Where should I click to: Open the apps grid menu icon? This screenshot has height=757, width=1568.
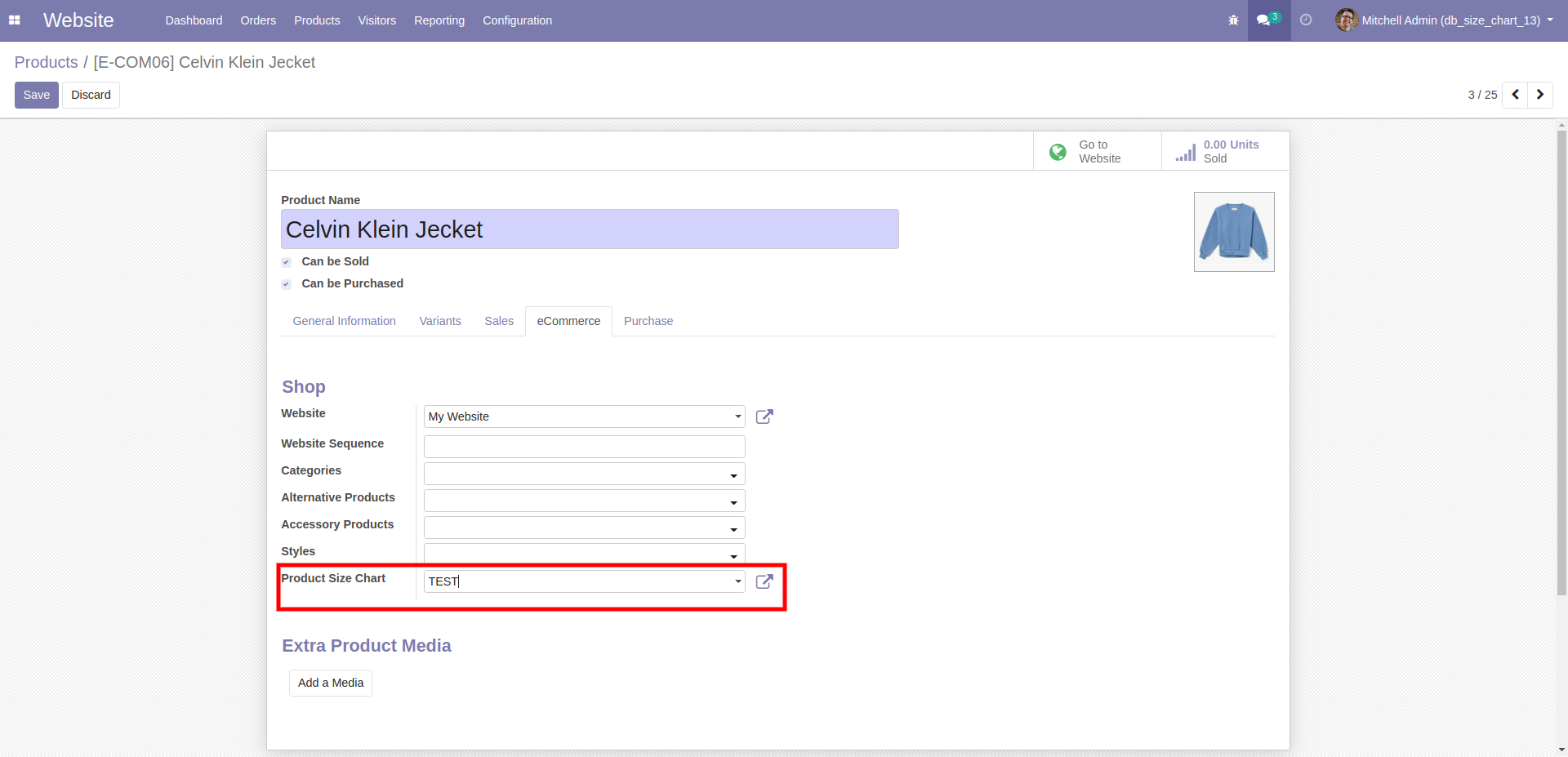coord(15,20)
